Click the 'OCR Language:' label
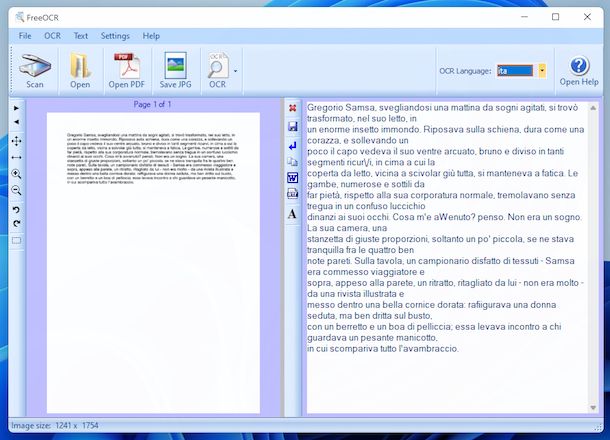 pos(465,71)
